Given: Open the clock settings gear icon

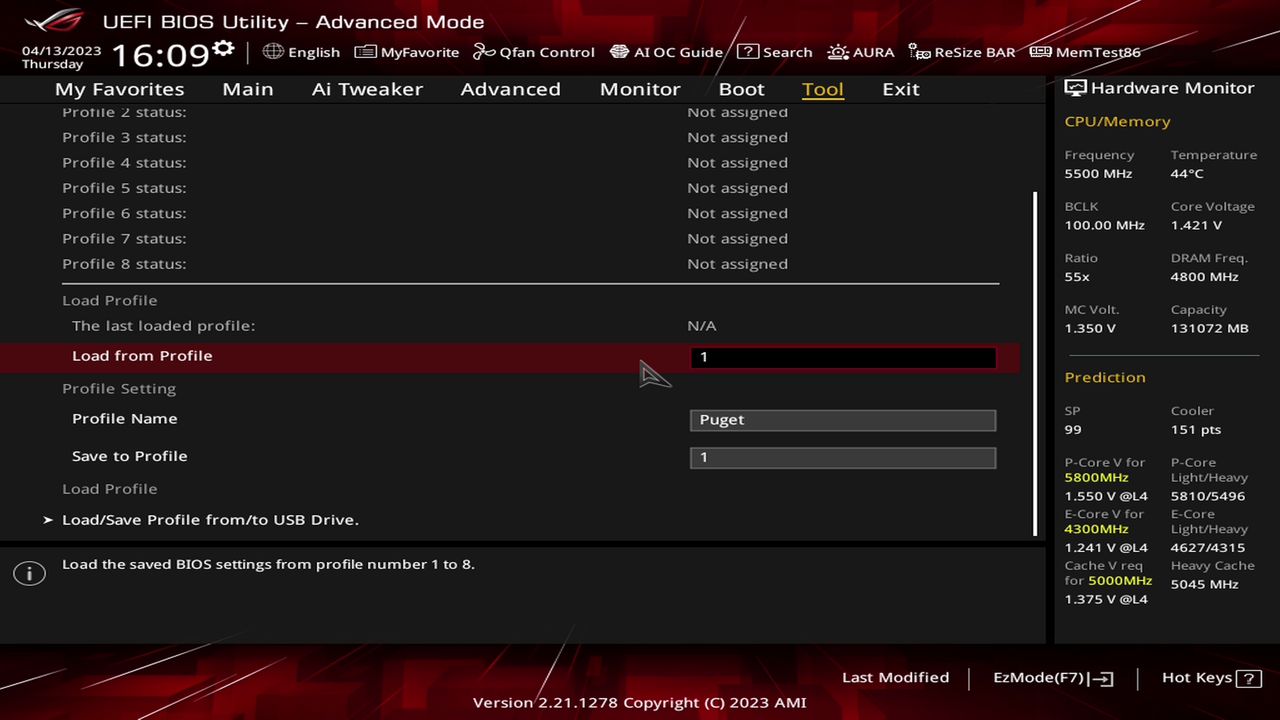Looking at the screenshot, I should 224,49.
